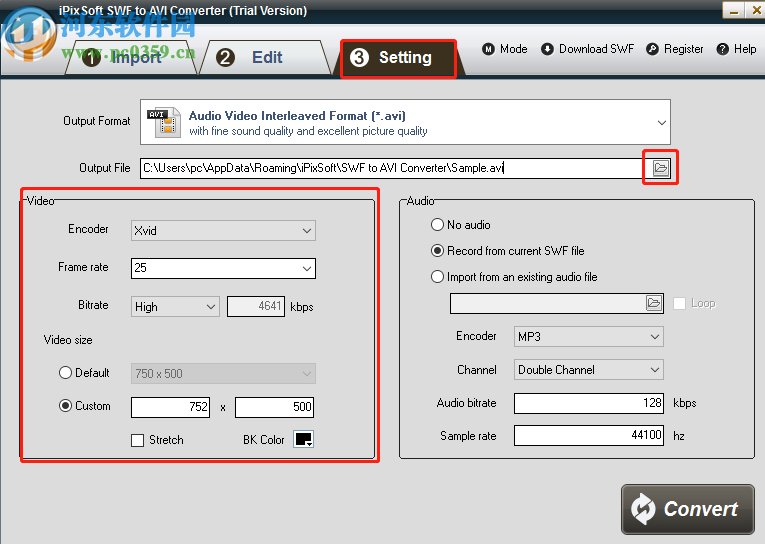Click the Video size label
This screenshot has height=544, width=765.
click(68, 340)
